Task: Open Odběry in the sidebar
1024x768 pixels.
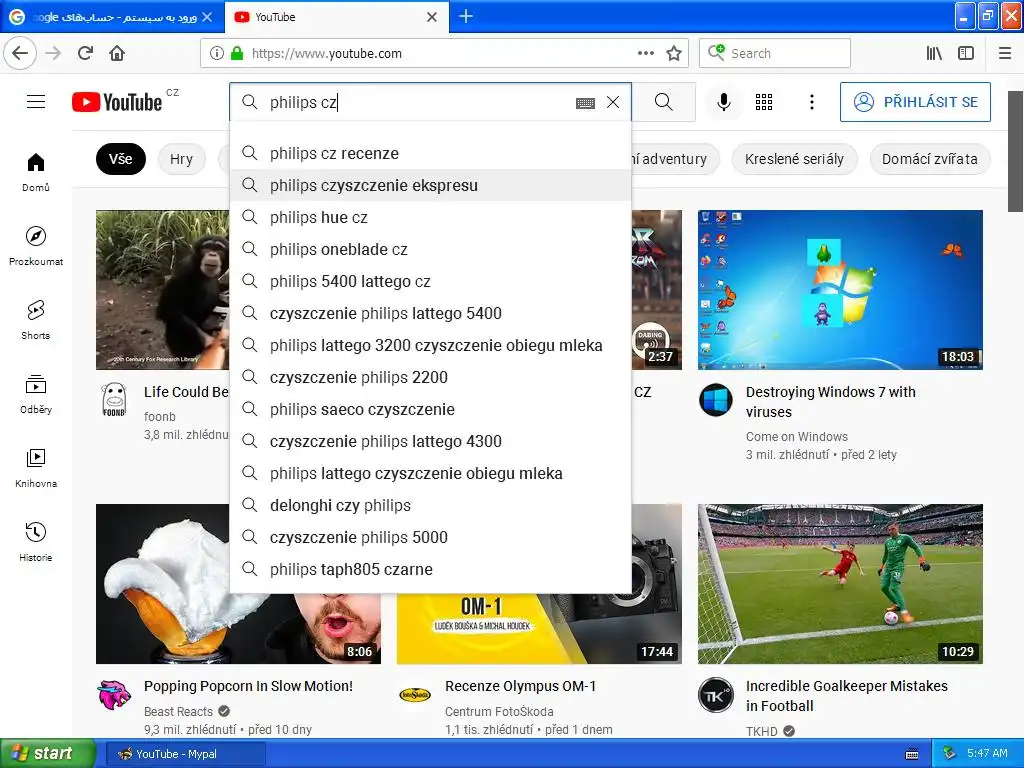Action: [x=36, y=394]
